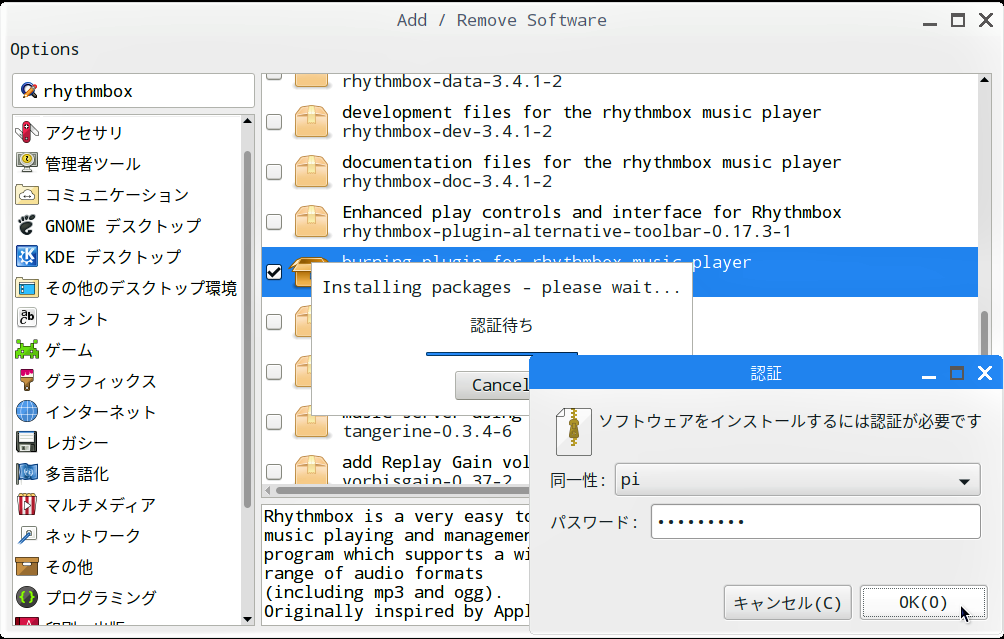Click the search icon beside rhythmbox
The height and width of the screenshot is (639, 1004).
[x=28, y=90]
